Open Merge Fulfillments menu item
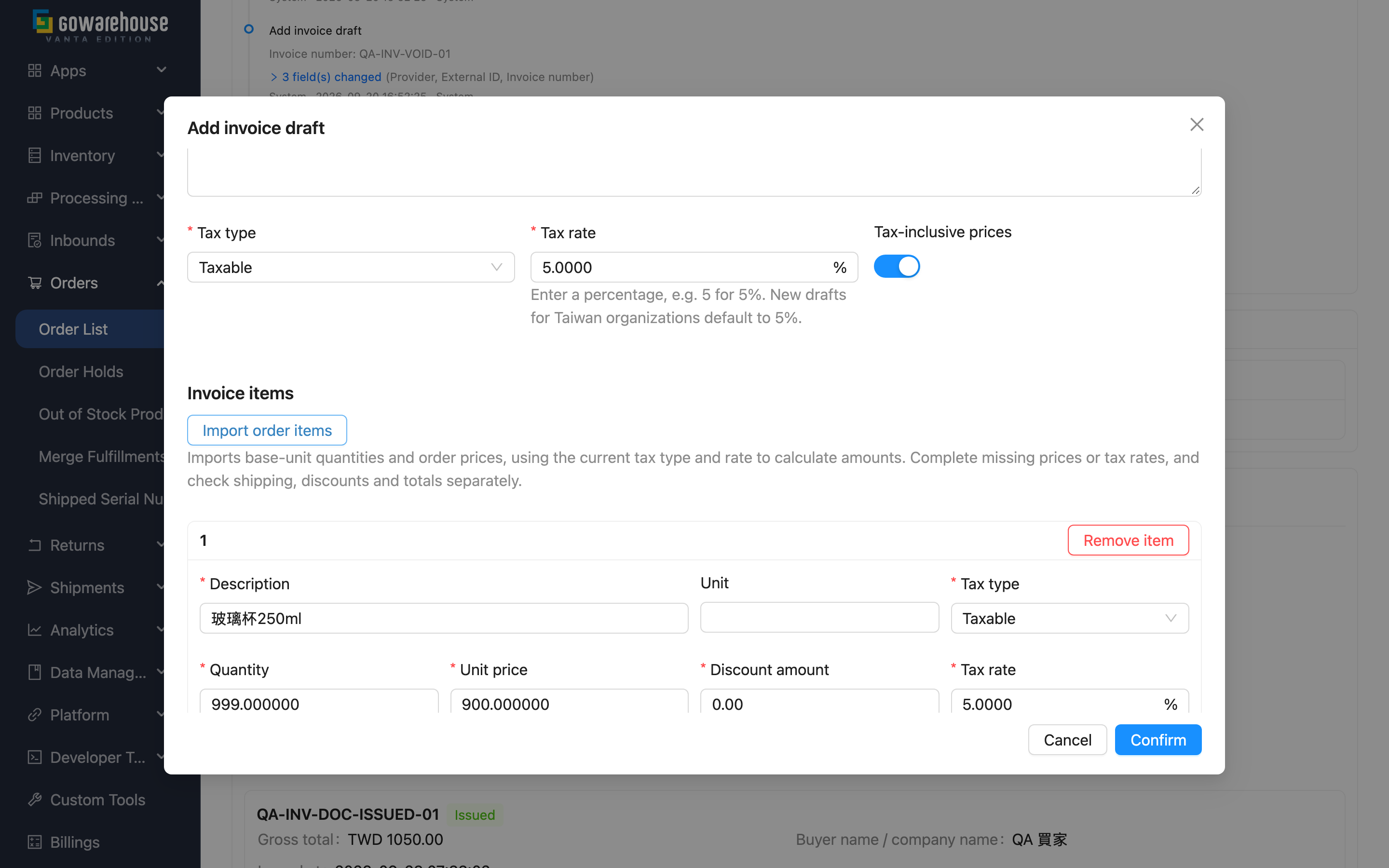 [x=101, y=456]
